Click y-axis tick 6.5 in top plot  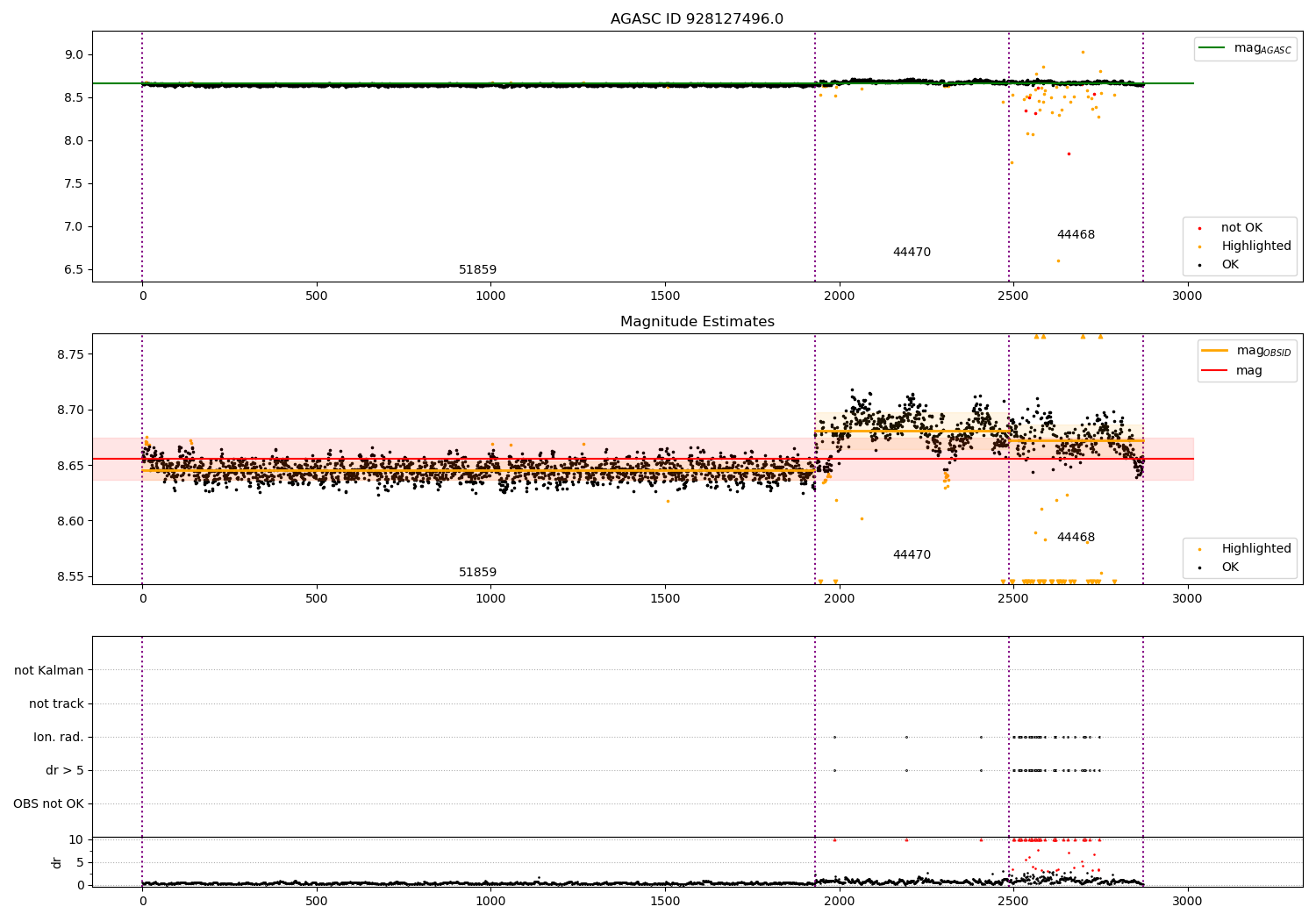(74, 269)
